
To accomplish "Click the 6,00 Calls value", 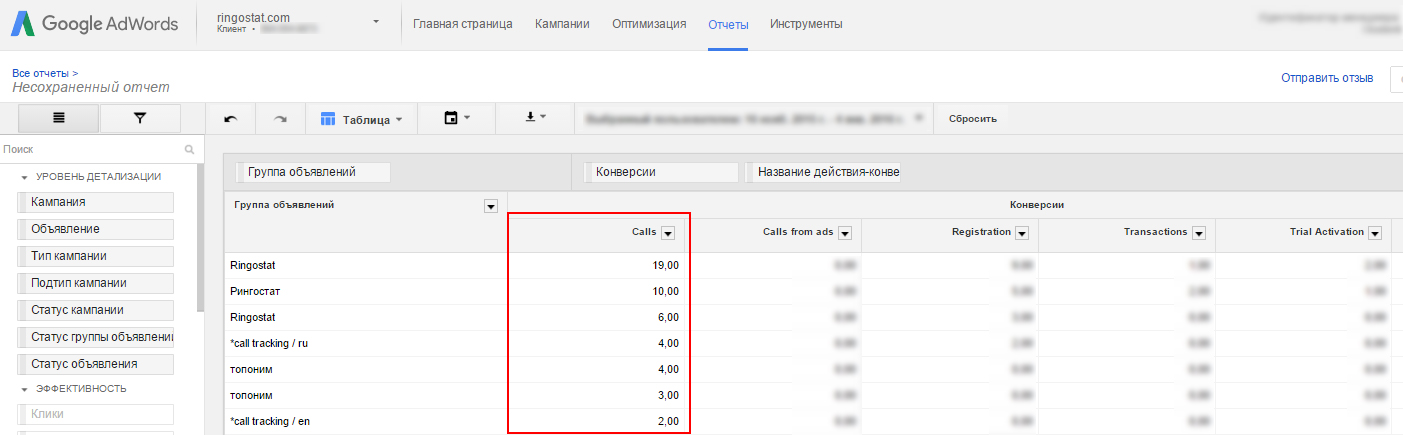I will coord(668,317).
